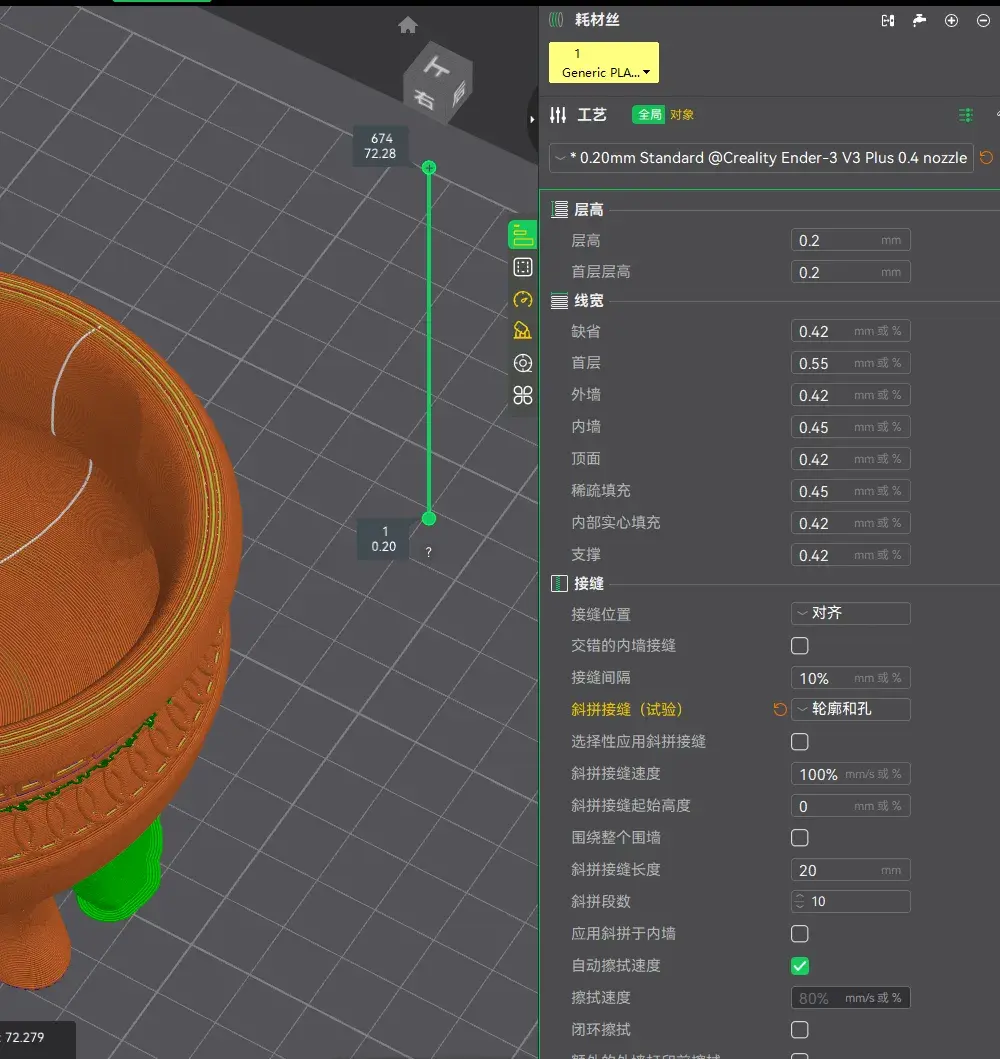Enable staggered inner seams checkbox
1000x1059 pixels.
[800, 646]
